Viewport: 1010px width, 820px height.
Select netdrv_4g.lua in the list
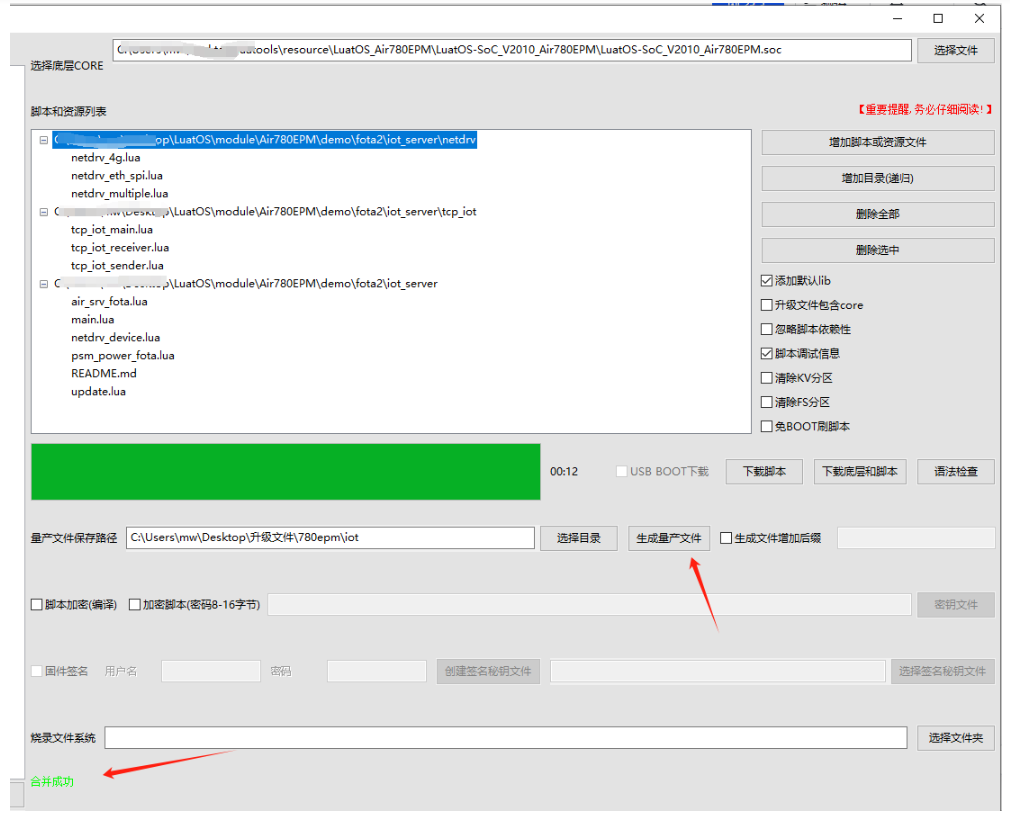106,158
